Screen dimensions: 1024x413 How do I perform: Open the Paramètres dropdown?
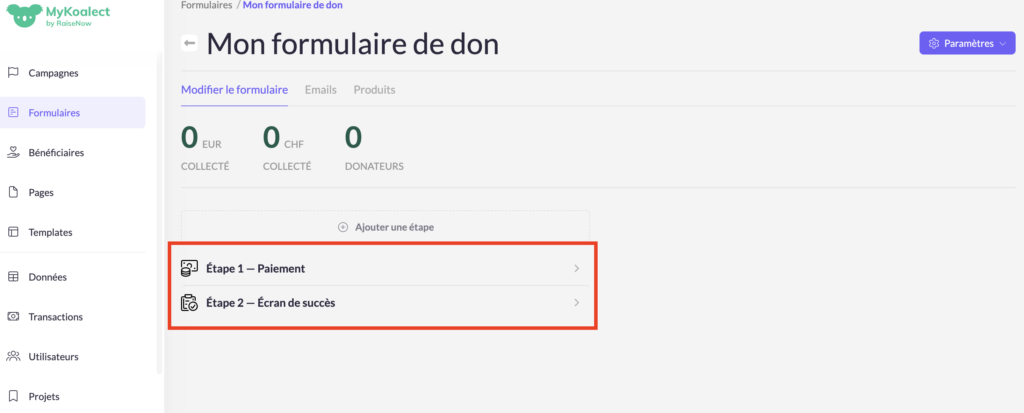pyautogui.click(x=966, y=44)
